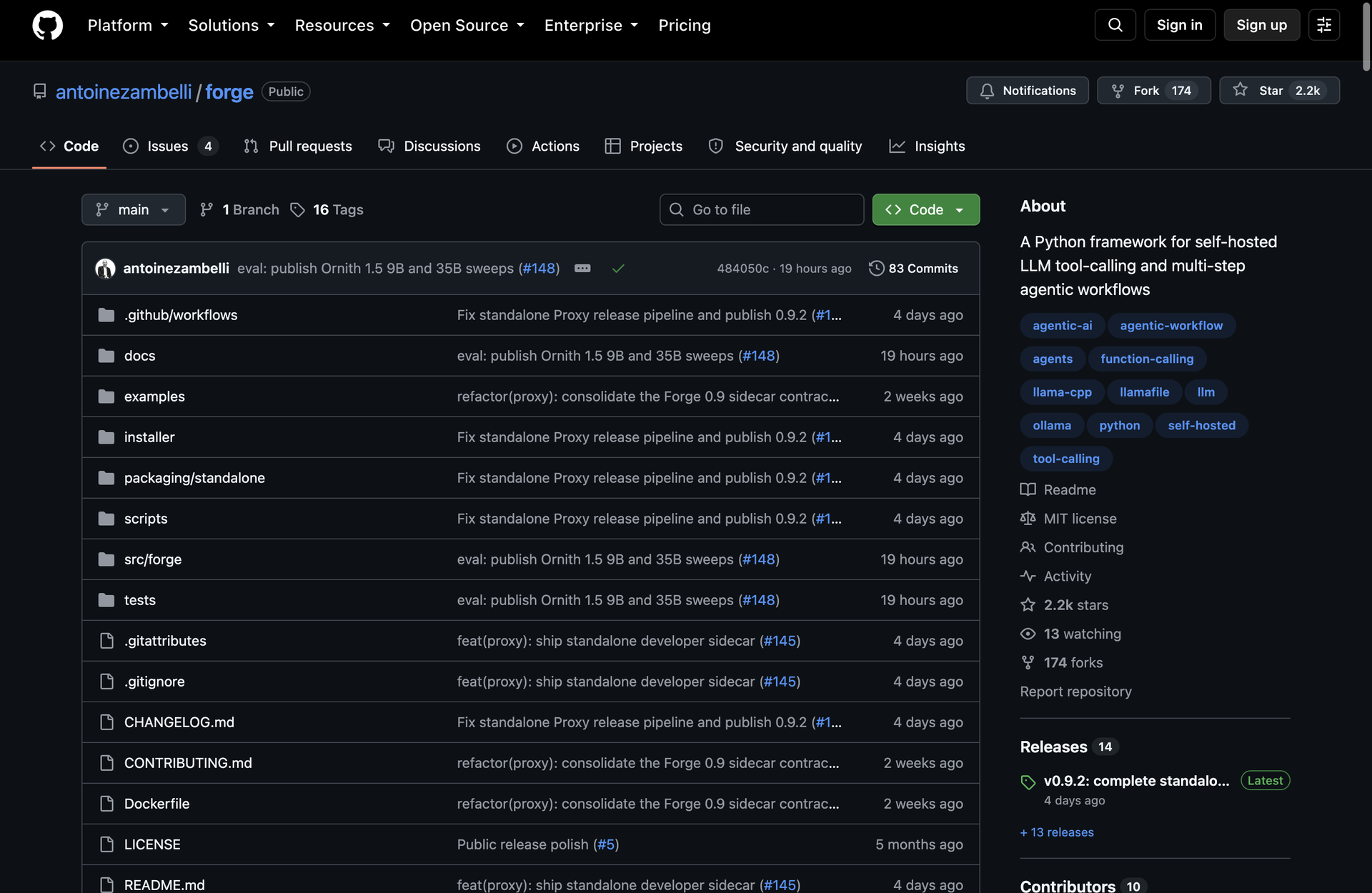The image size is (1372, 893).
Task: Open the src/forge folder
Action: coord(153,559)
